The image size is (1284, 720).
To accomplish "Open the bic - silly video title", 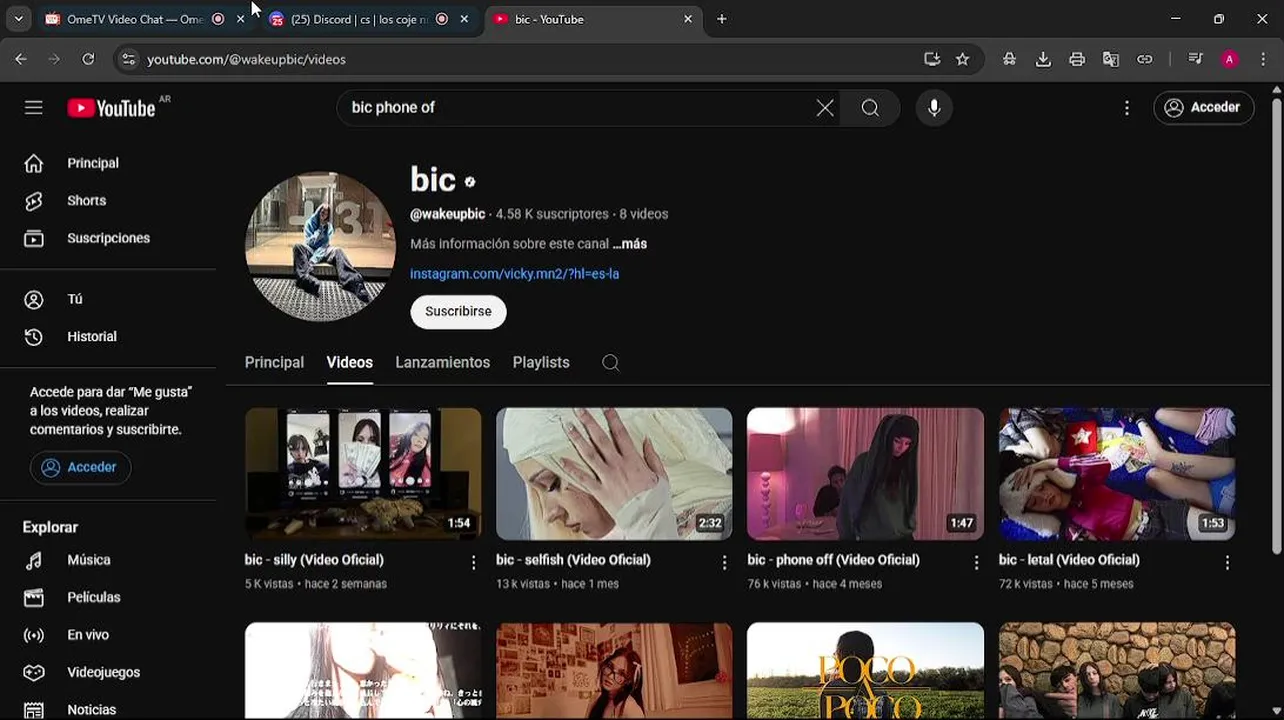I will pyautogui.click(x=314, y=560).
